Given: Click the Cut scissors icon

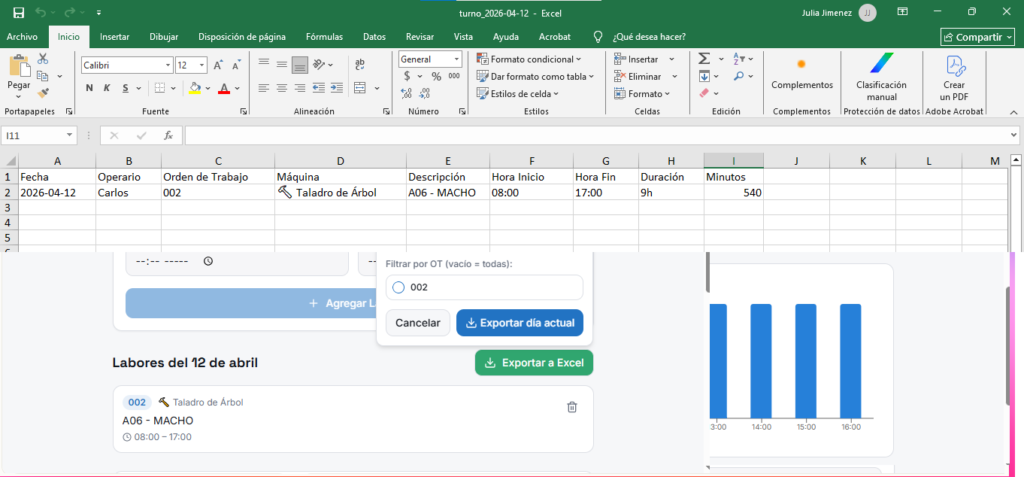Looking at the screenshot, I should point(43,59).
